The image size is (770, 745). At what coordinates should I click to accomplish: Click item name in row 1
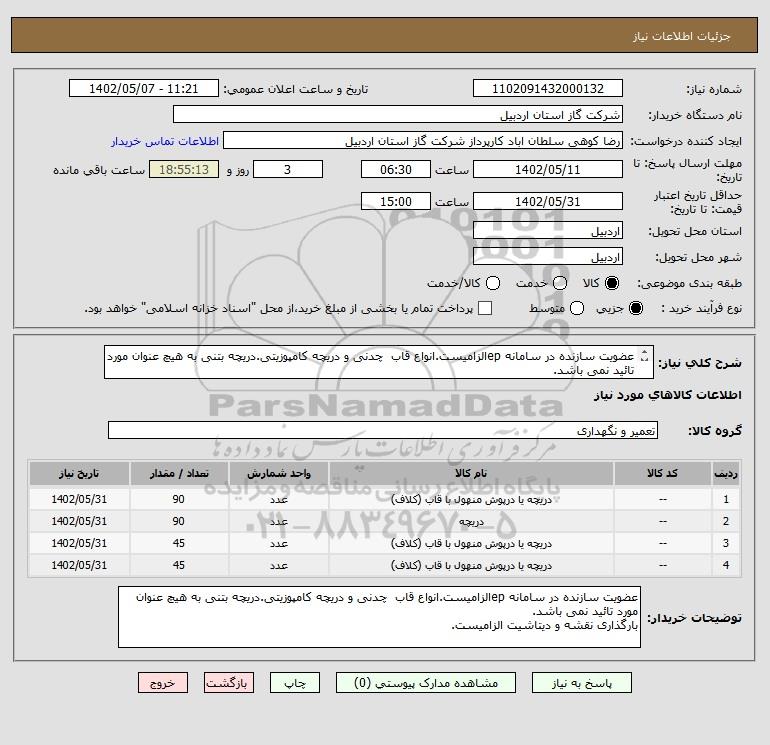point(471,499)
